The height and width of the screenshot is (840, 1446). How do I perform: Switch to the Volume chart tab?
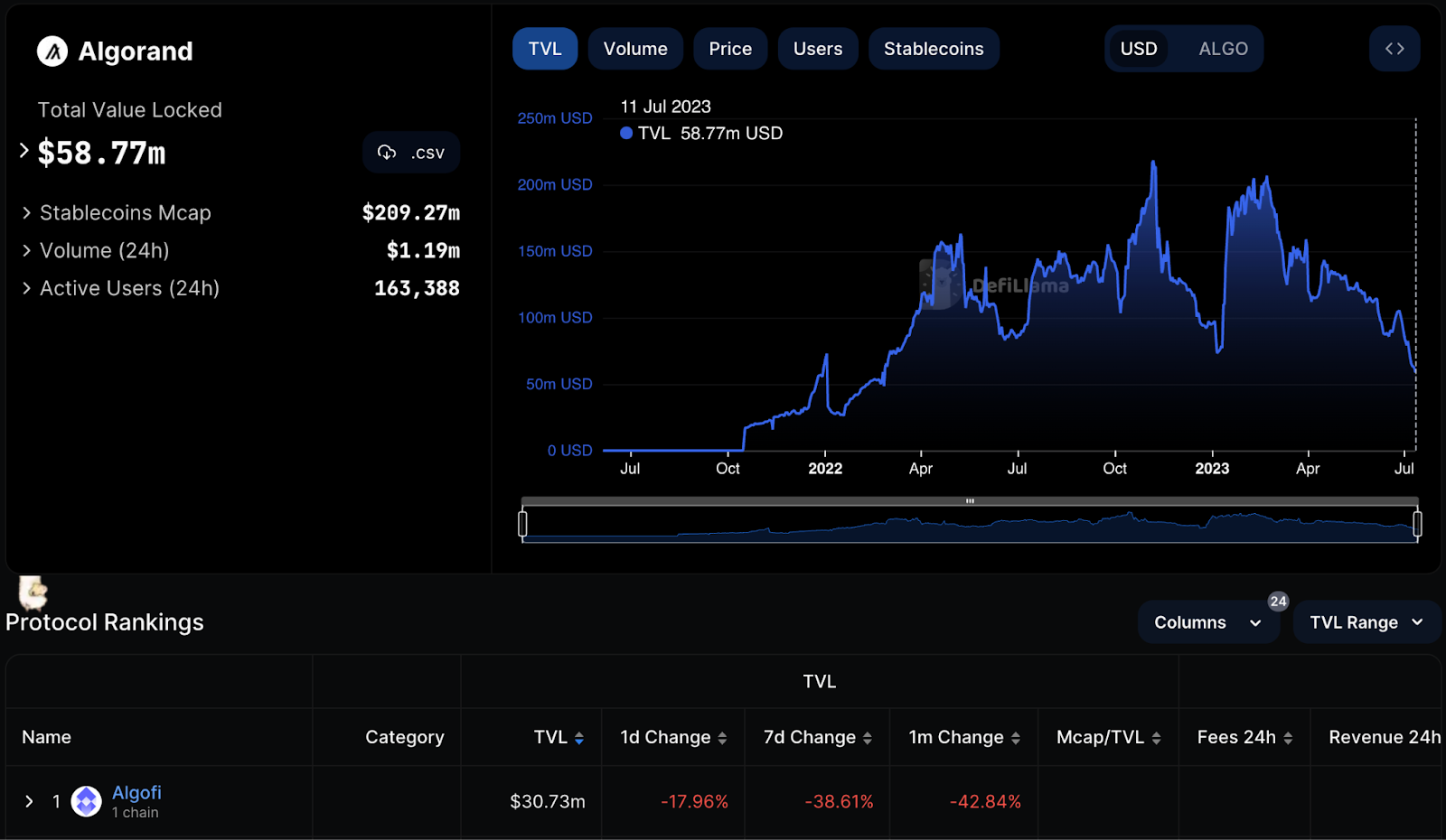635,49
